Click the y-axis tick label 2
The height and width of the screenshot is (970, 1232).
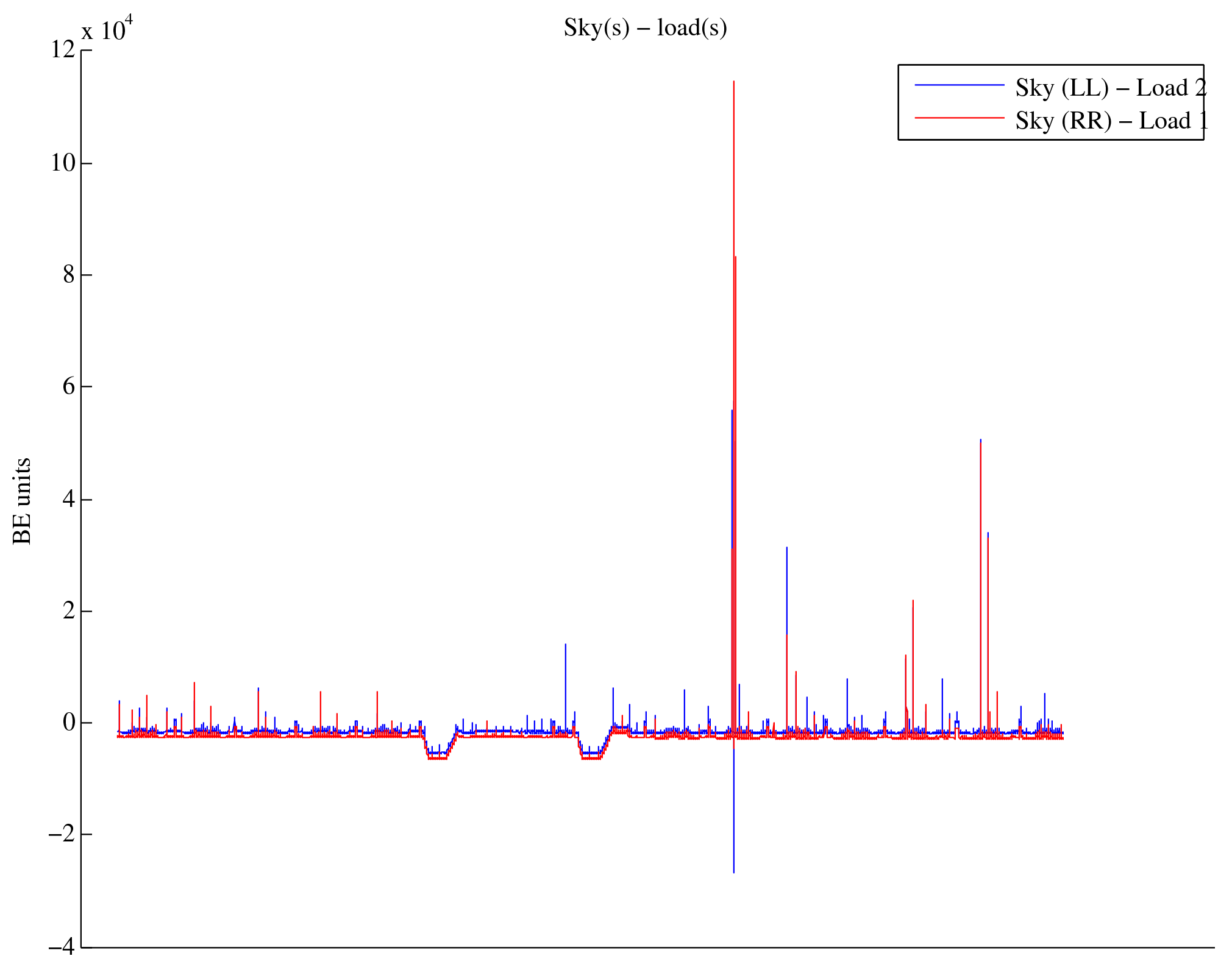[68, 611]
